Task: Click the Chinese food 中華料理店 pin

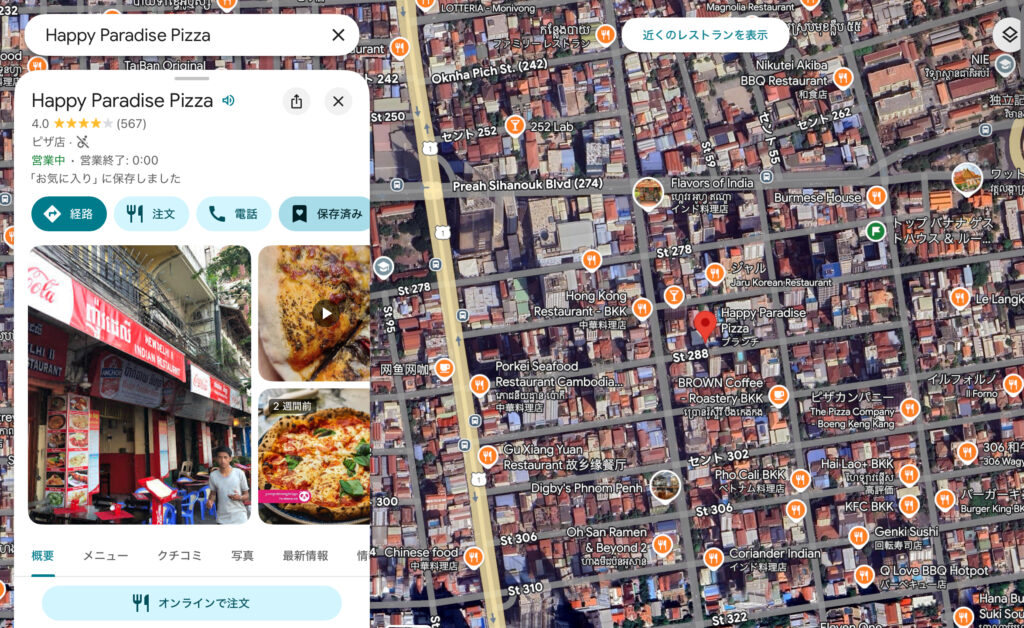Action: click(x=473, y=557)
